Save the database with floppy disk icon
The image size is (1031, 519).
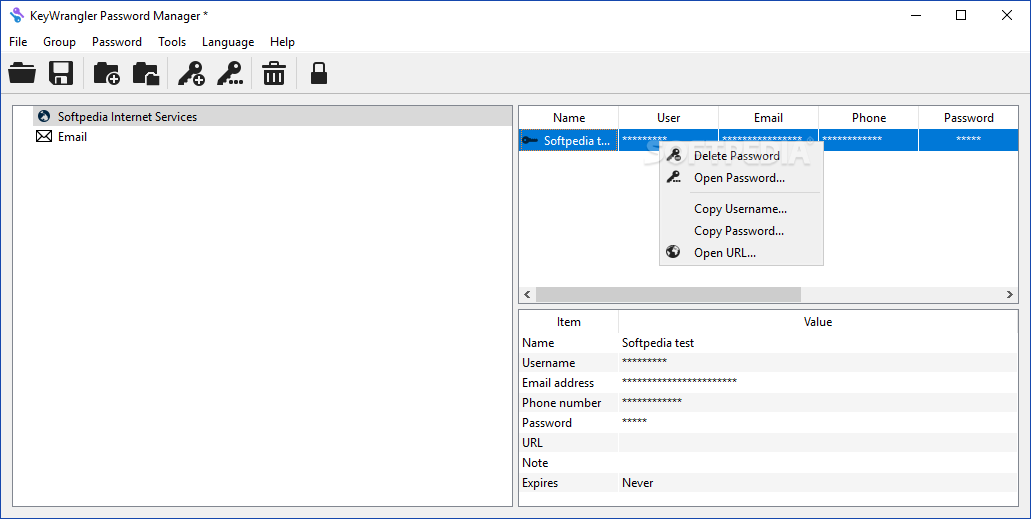(61, 73)
